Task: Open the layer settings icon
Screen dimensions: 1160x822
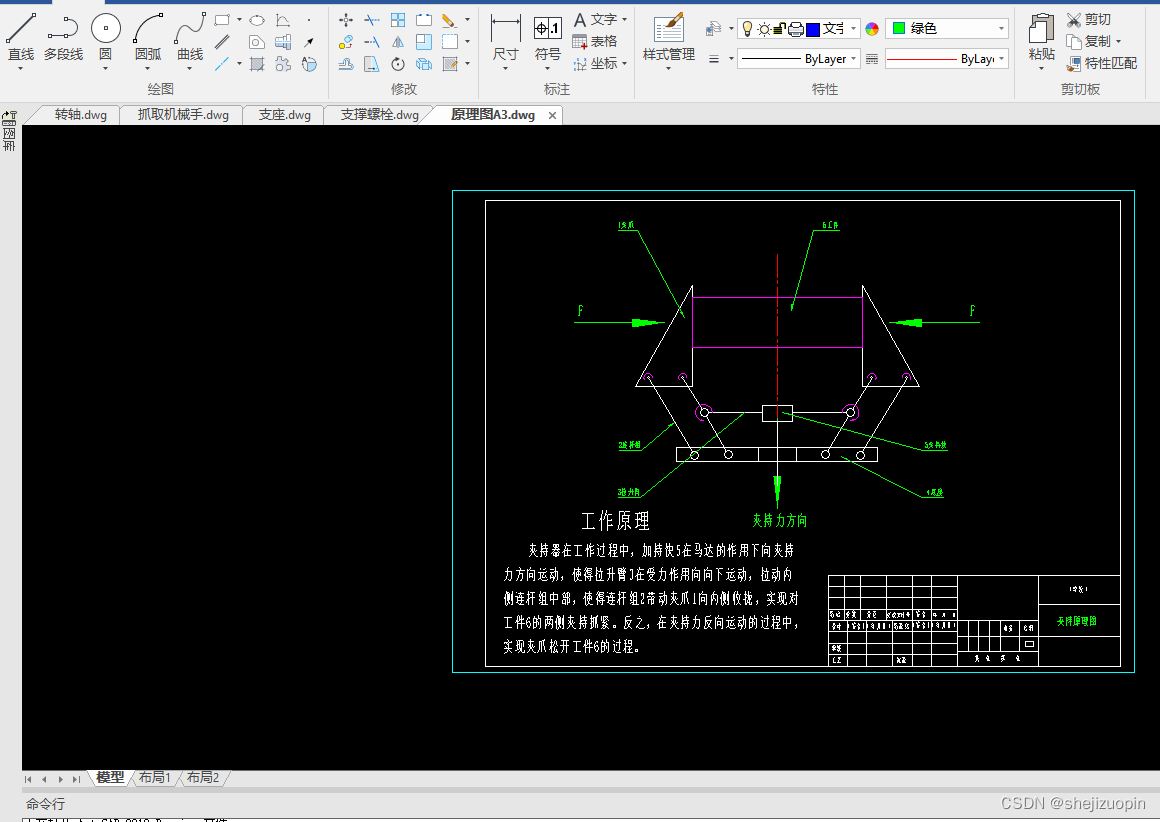Action: point(713,29)
